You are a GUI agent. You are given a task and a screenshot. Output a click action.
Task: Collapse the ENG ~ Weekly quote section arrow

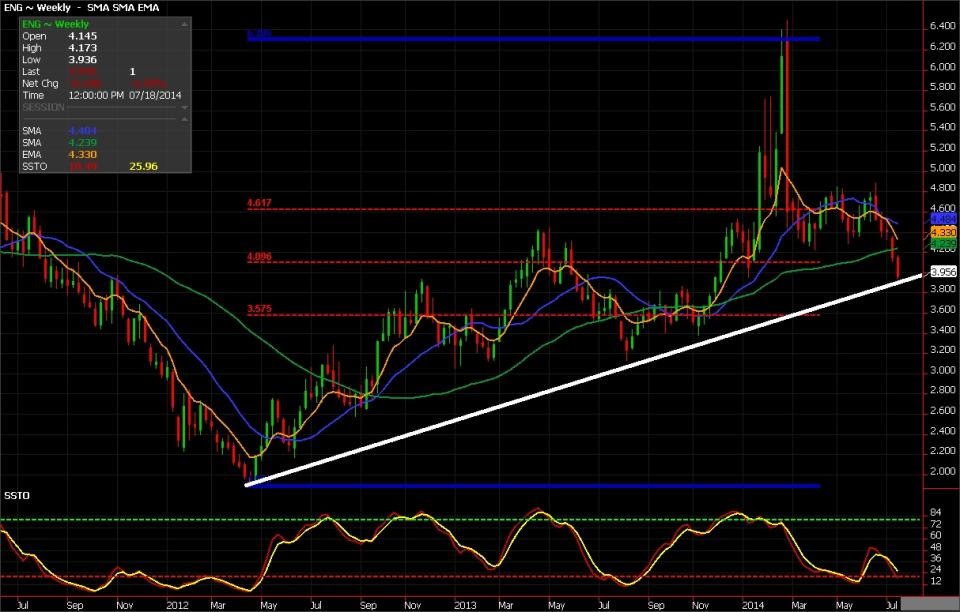[x=184, y=24]
